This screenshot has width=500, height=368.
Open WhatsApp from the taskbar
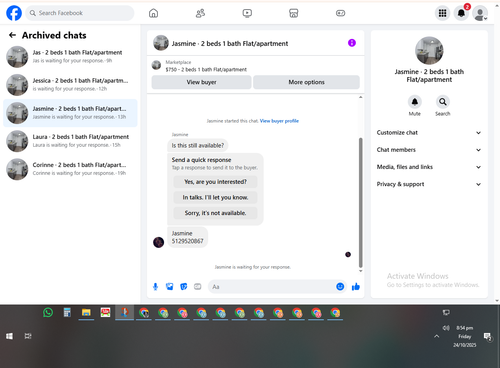(x=48, y=313)
